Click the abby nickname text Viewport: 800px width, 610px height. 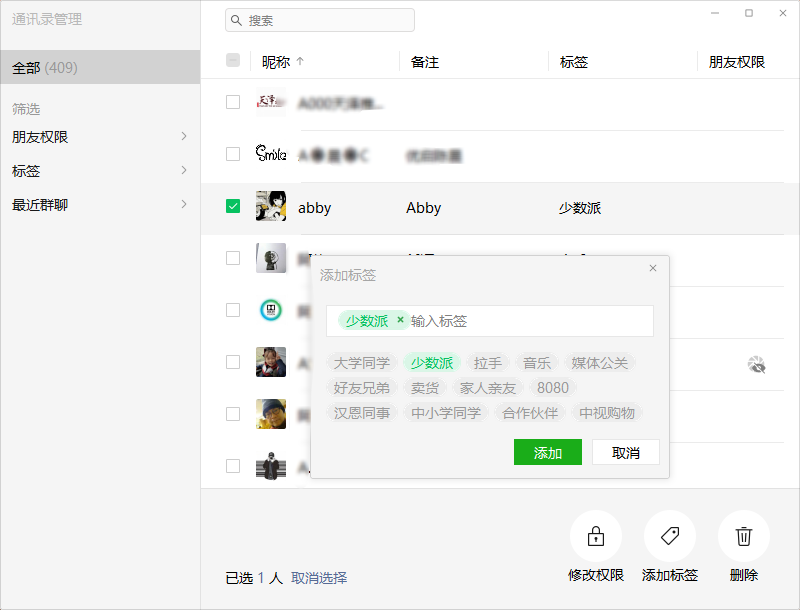click(x=314, y=208)
